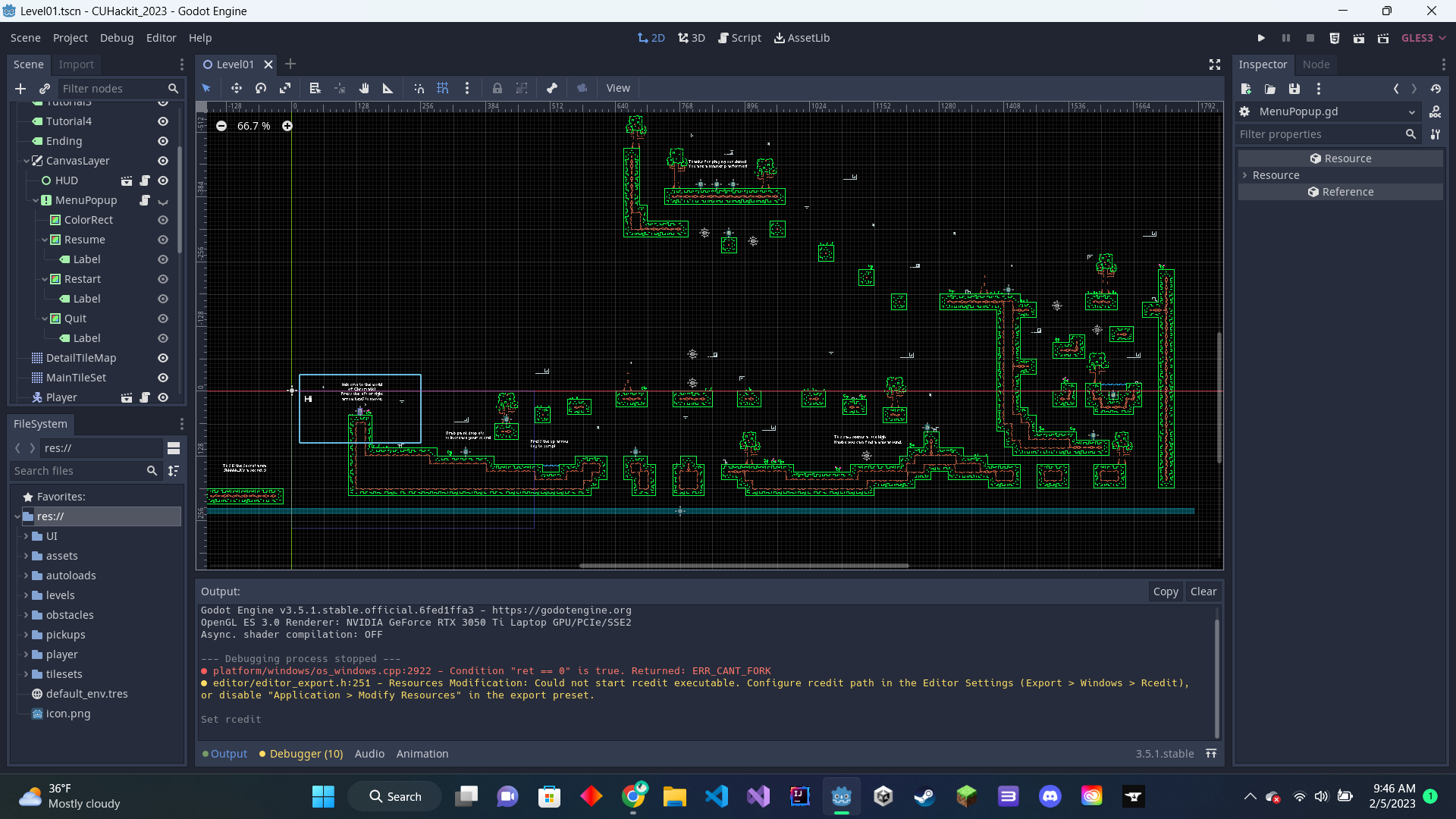The image size is (1456, 819).
Task: Click Play Project button
Action: [x=1261, y=38]
